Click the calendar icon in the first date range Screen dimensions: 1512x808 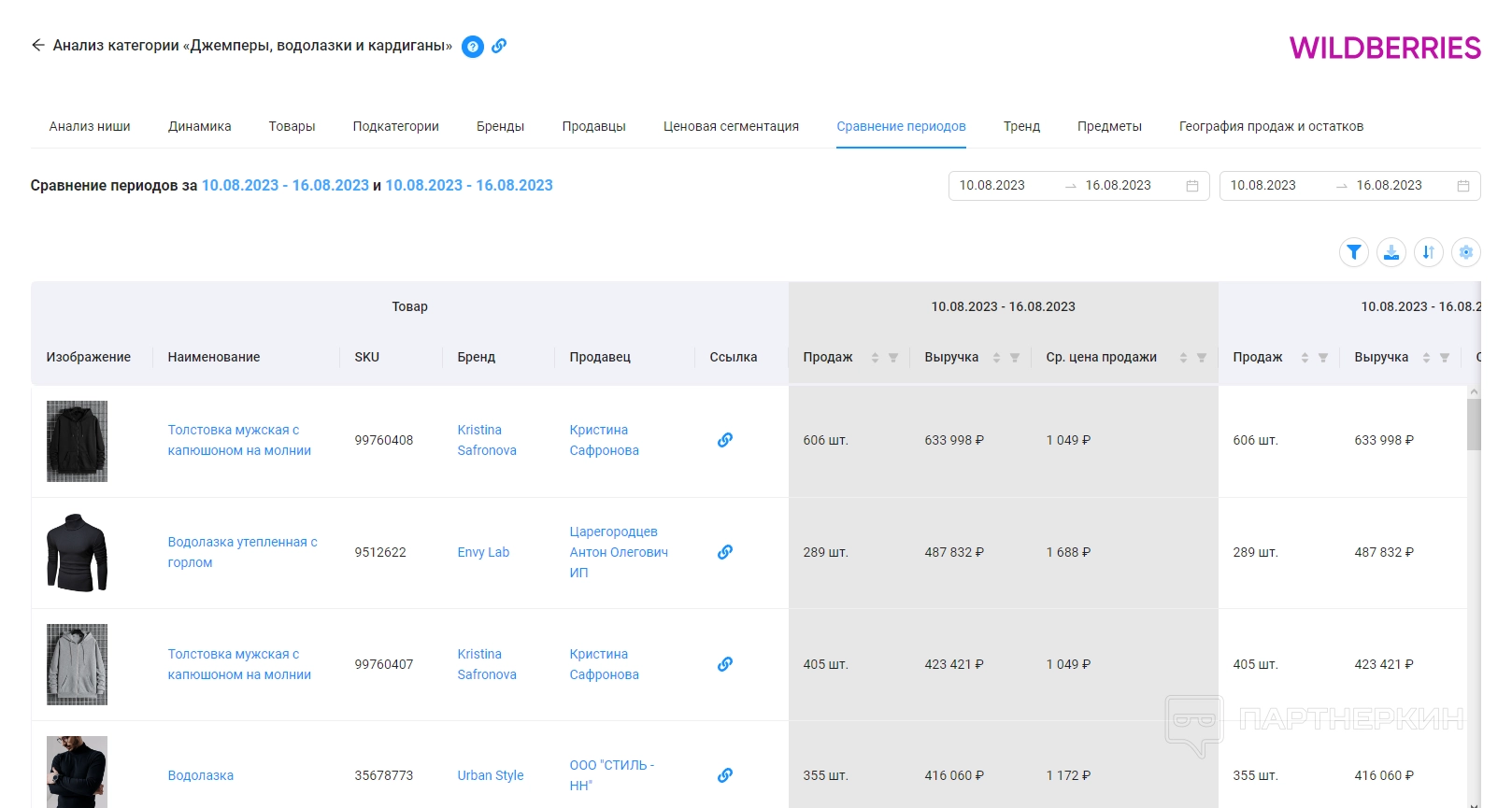1192,186
